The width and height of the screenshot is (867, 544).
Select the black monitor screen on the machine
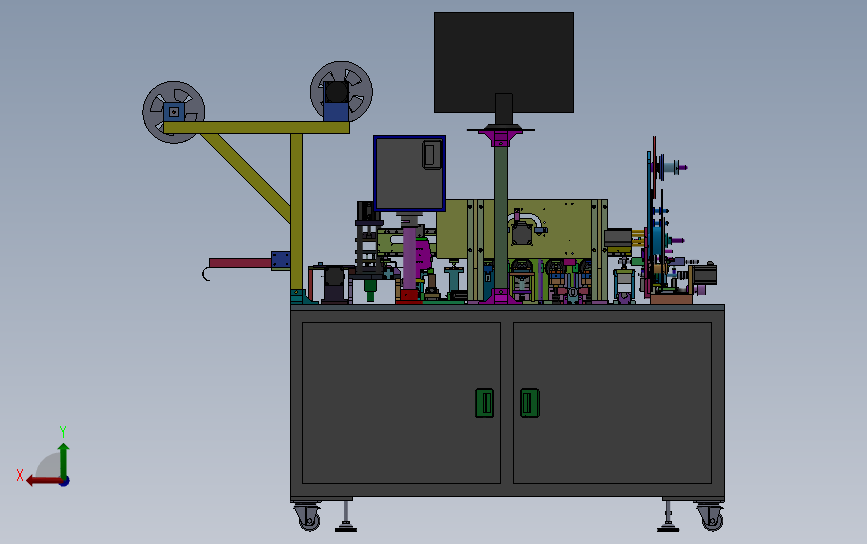[504, 62]
